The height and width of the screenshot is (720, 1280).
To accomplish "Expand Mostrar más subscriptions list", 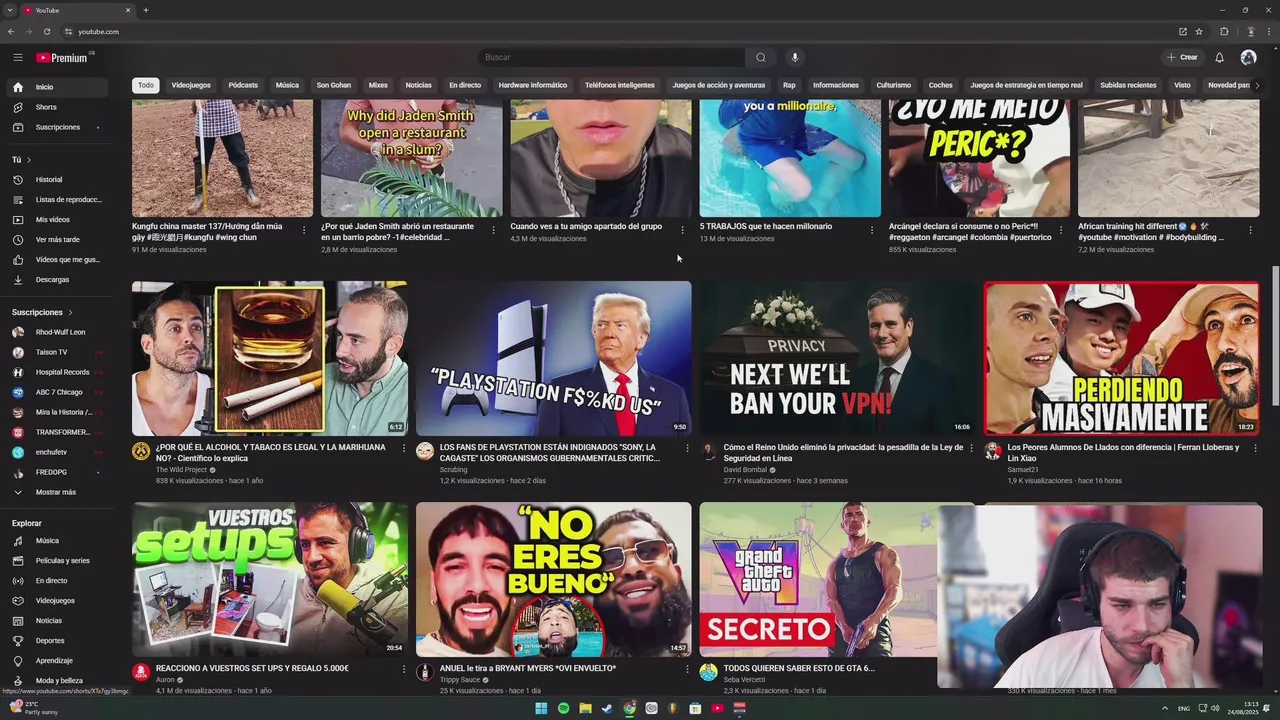I will pos(56,492).
